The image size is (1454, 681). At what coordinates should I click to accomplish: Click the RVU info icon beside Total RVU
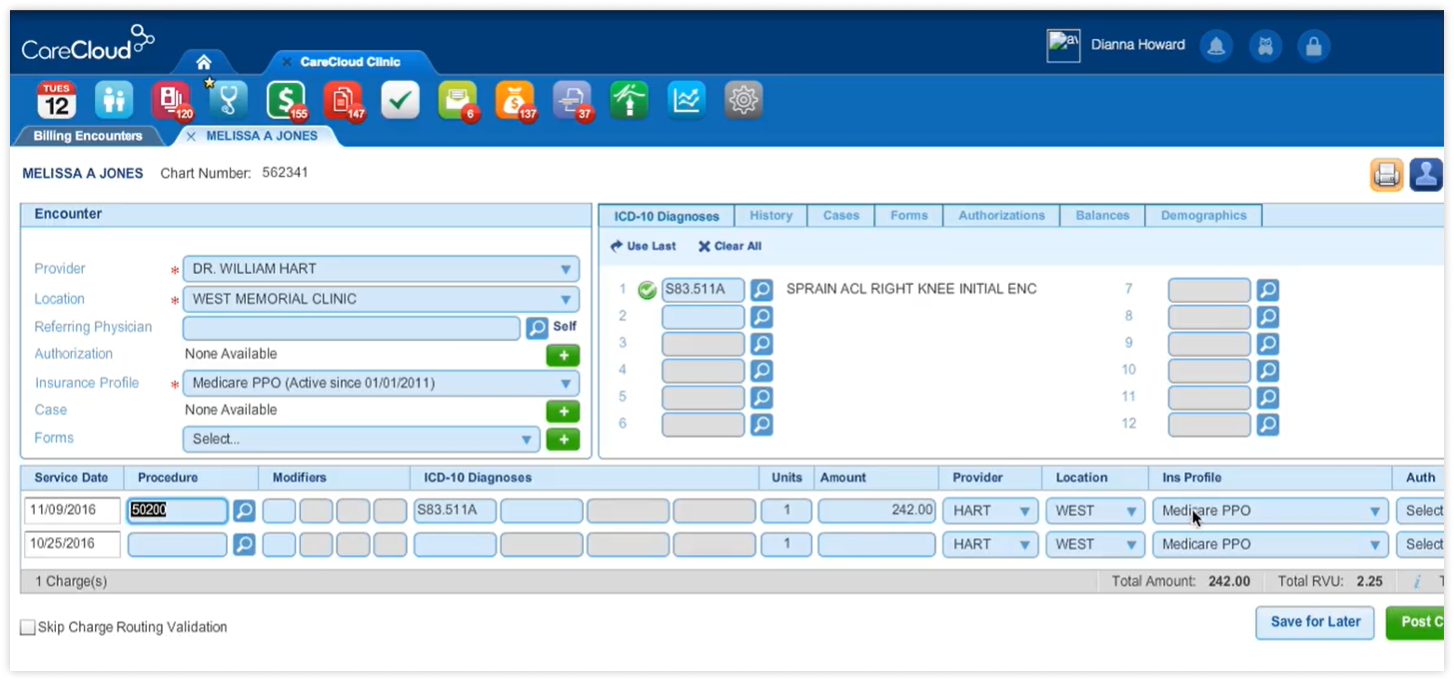[x=1417, y=582]
